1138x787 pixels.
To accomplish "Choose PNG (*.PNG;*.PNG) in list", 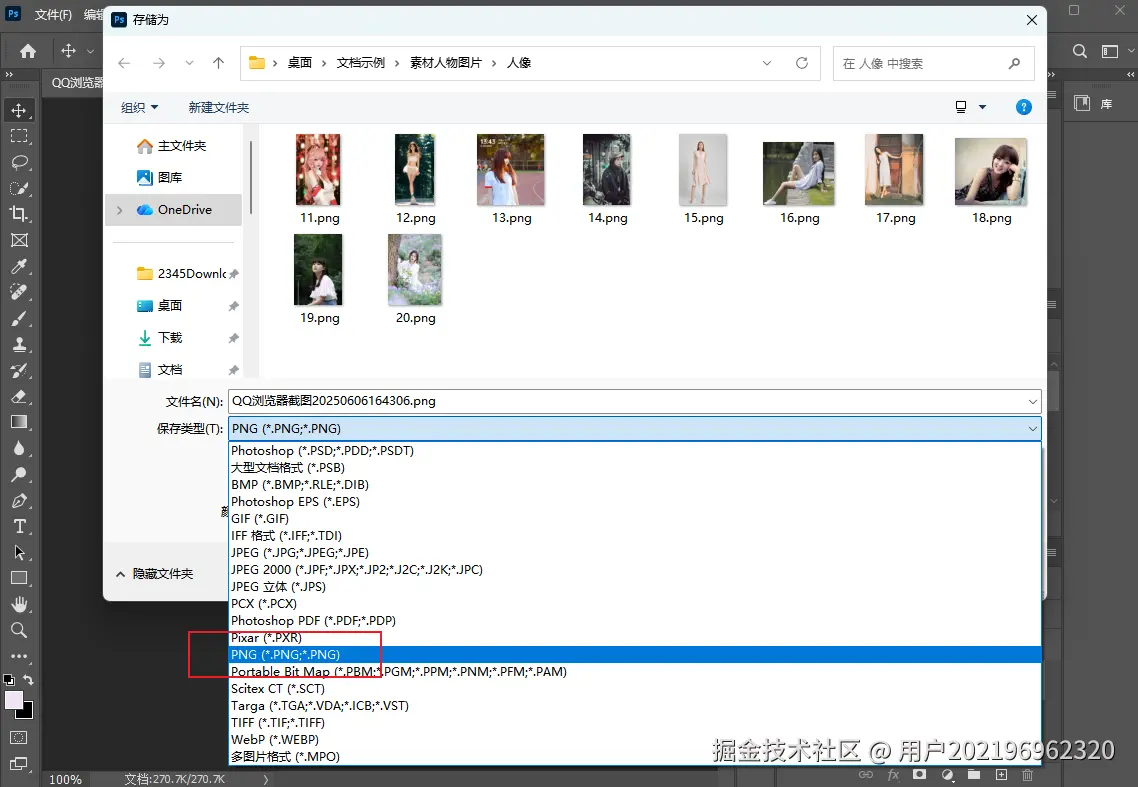I will [x=635, y=655].
